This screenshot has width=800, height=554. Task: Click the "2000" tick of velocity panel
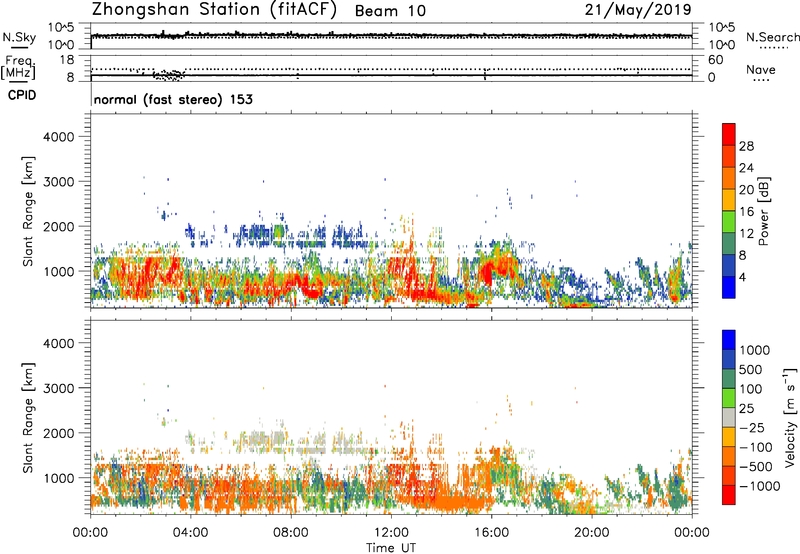tap(59, 433)
